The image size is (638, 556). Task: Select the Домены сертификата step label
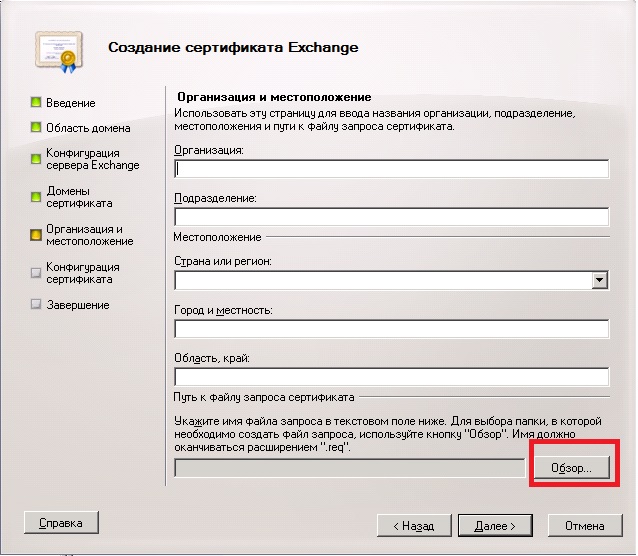[x=79, y=197]
